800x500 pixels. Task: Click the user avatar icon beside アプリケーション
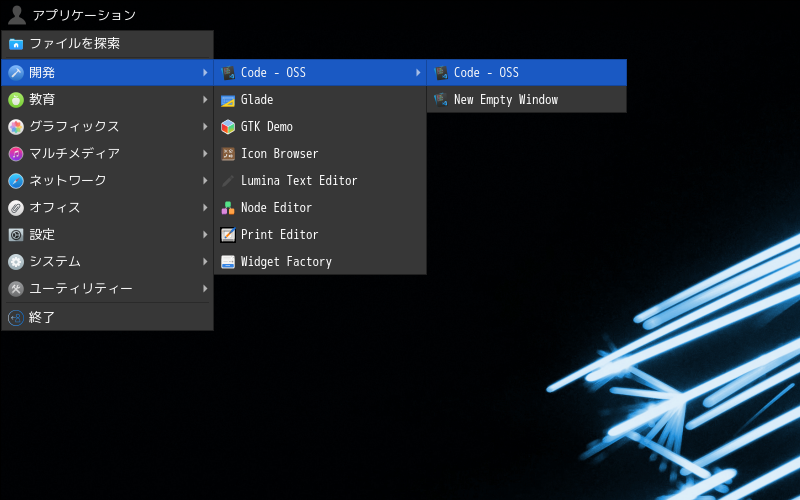[17, 15]
